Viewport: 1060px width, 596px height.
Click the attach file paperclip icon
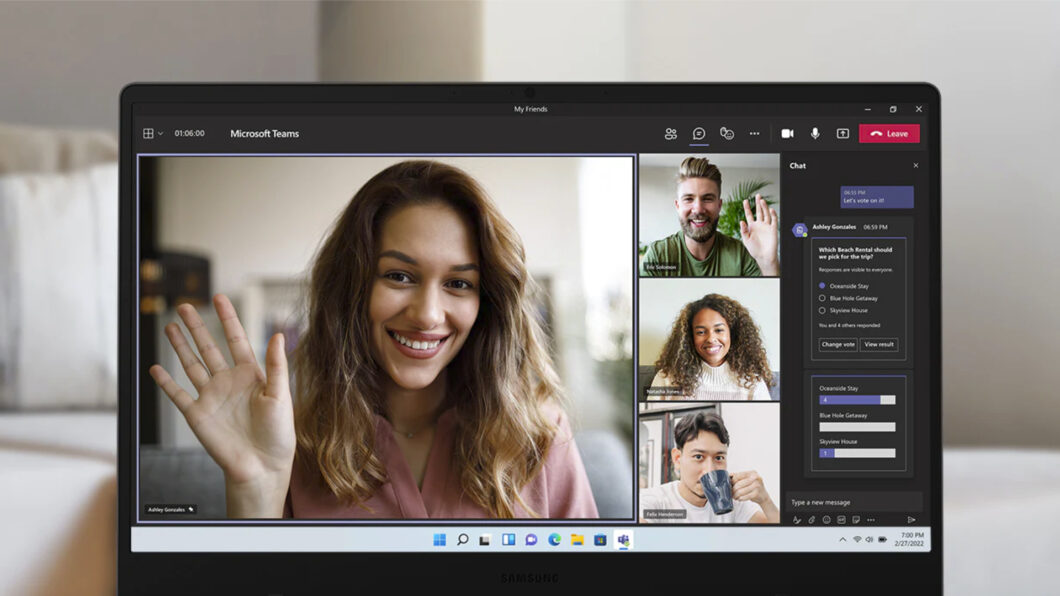pyautogui.click(x=811, y=520)
